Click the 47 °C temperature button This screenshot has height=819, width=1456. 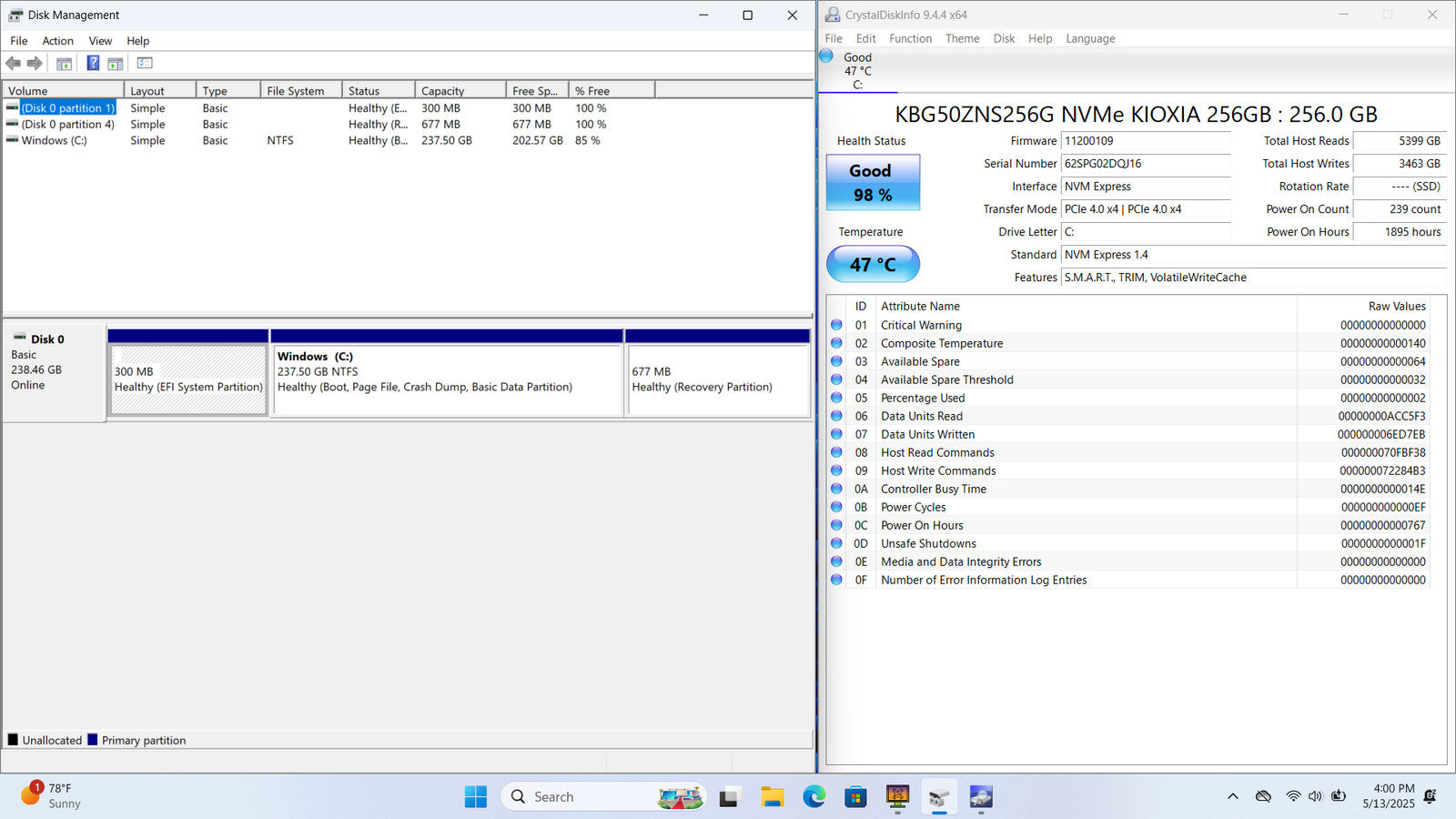click(x=872, y=265)
